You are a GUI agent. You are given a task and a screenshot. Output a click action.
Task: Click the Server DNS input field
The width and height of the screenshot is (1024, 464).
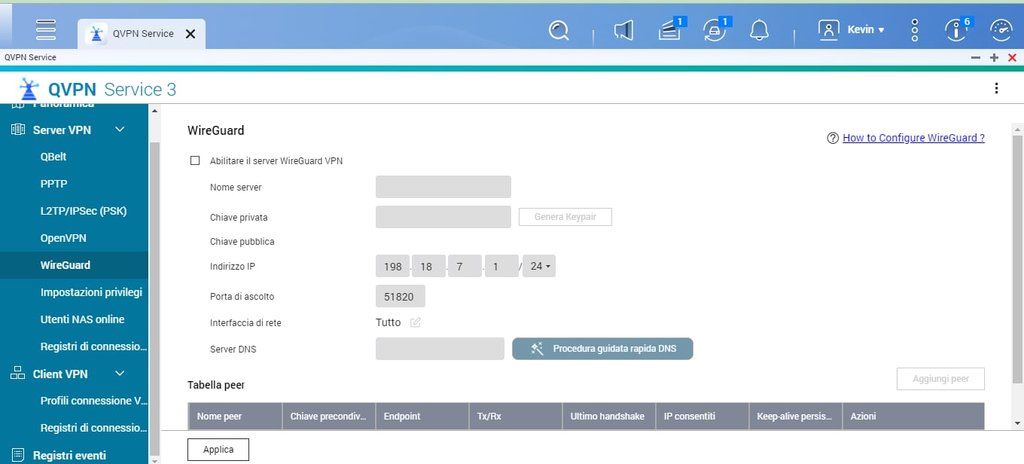[440, 349]
